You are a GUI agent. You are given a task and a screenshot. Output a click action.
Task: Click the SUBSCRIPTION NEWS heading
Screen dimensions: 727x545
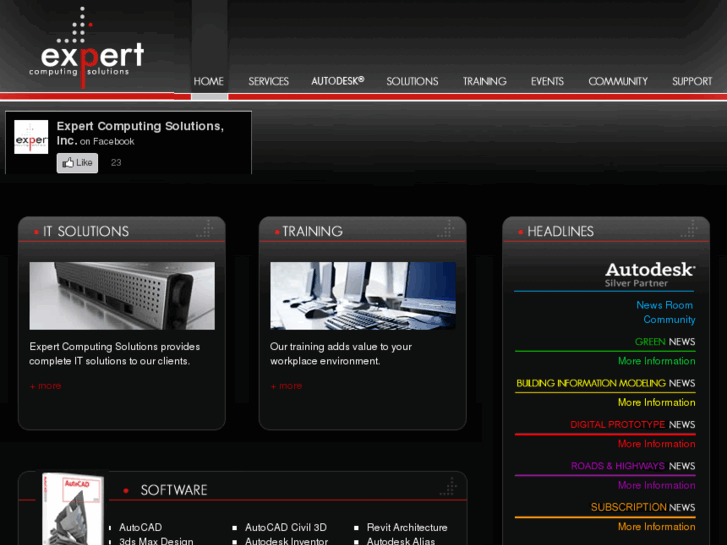click(643, 507)
